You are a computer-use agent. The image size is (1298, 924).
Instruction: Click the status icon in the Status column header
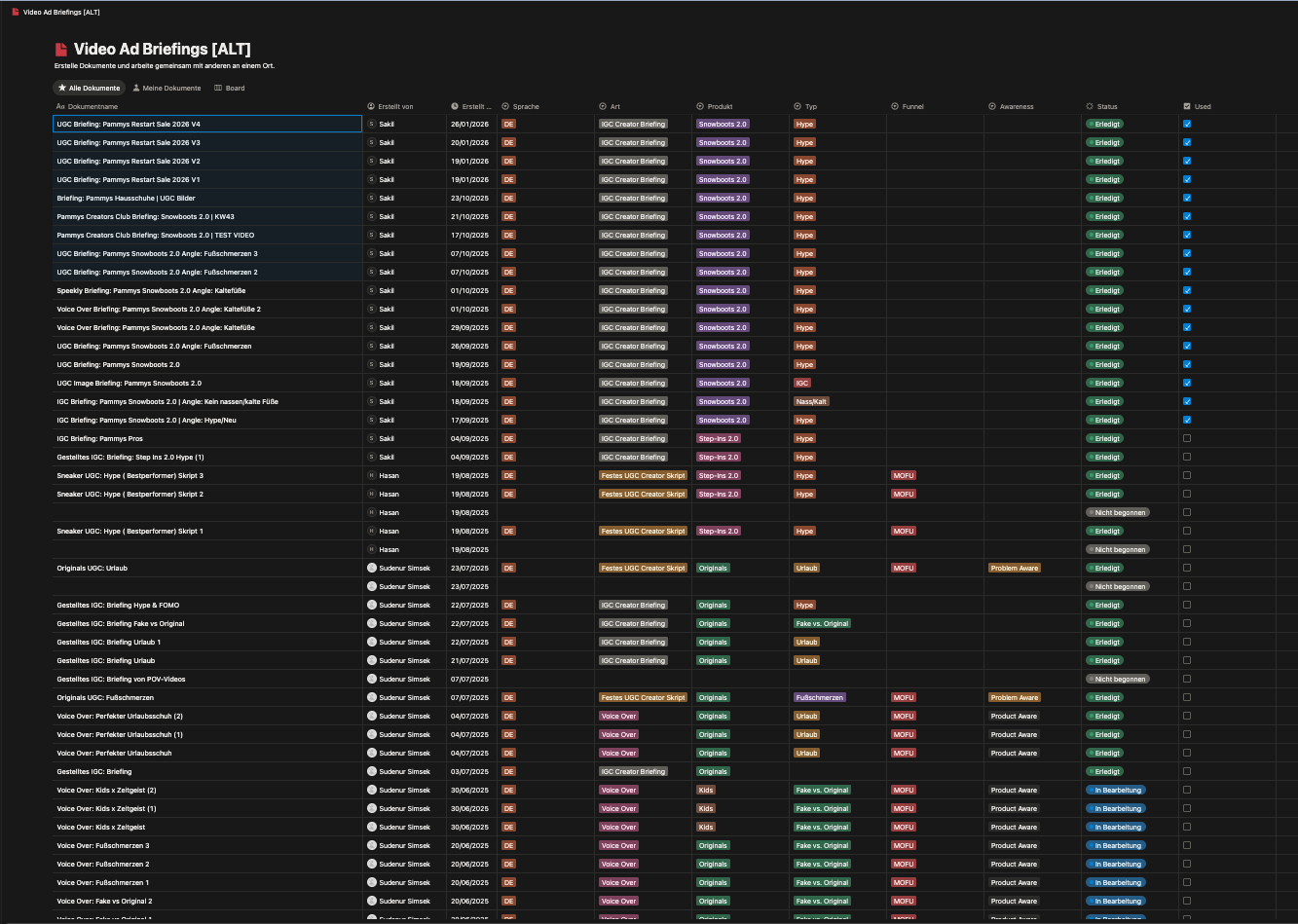(1090, 106)
